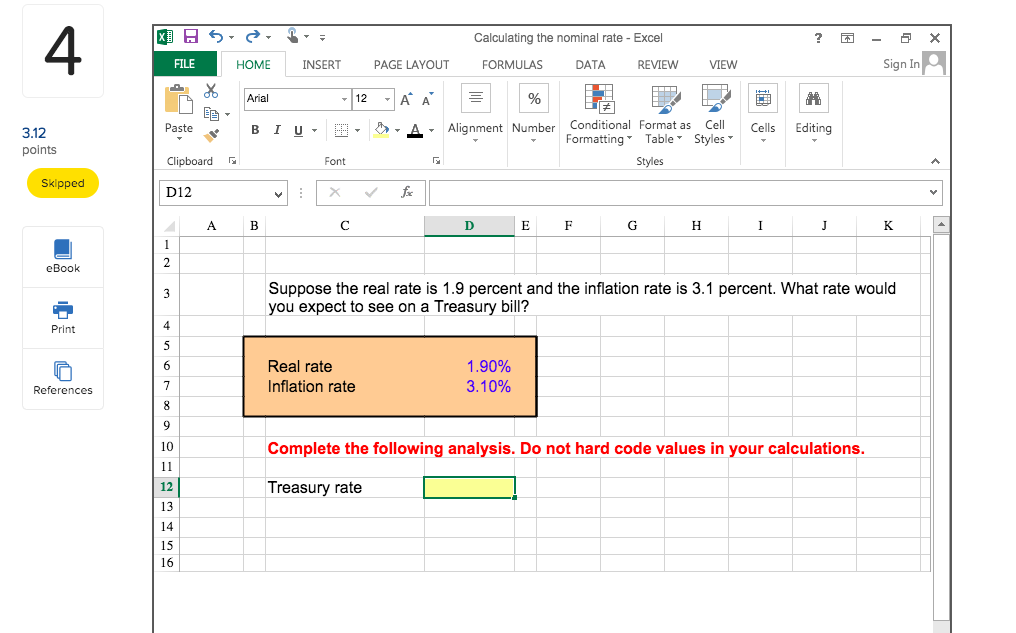Undo the last action
The height and width of the screenshot is (633, 1016).
(x=217, y=36)
